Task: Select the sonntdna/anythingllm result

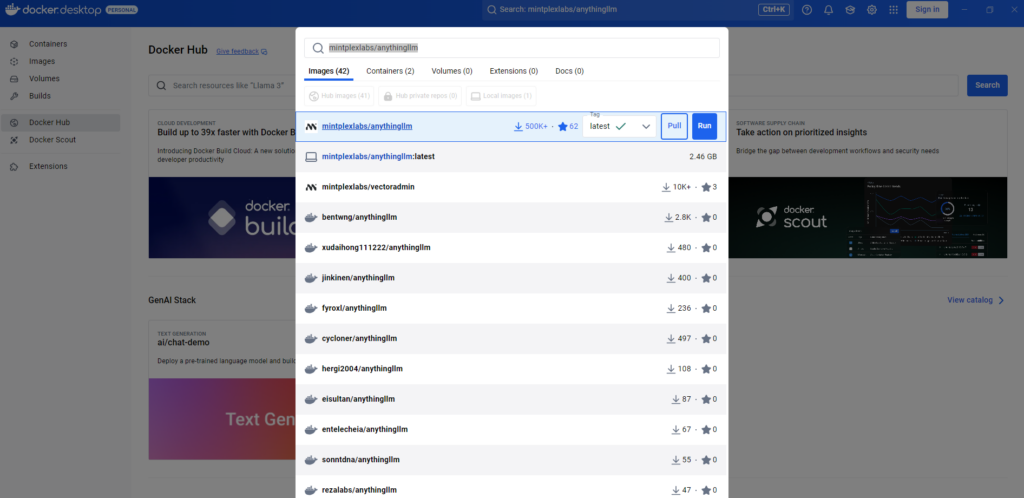Action: [511, 460]
